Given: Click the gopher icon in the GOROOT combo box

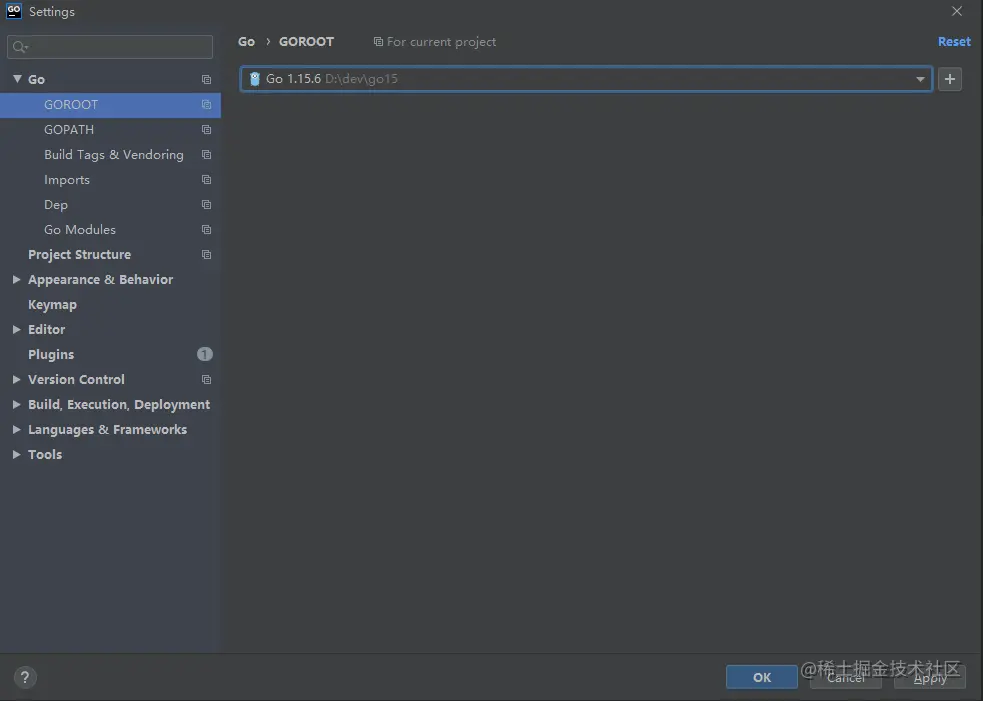Looking at the screenshot, I should pos(255,79).
